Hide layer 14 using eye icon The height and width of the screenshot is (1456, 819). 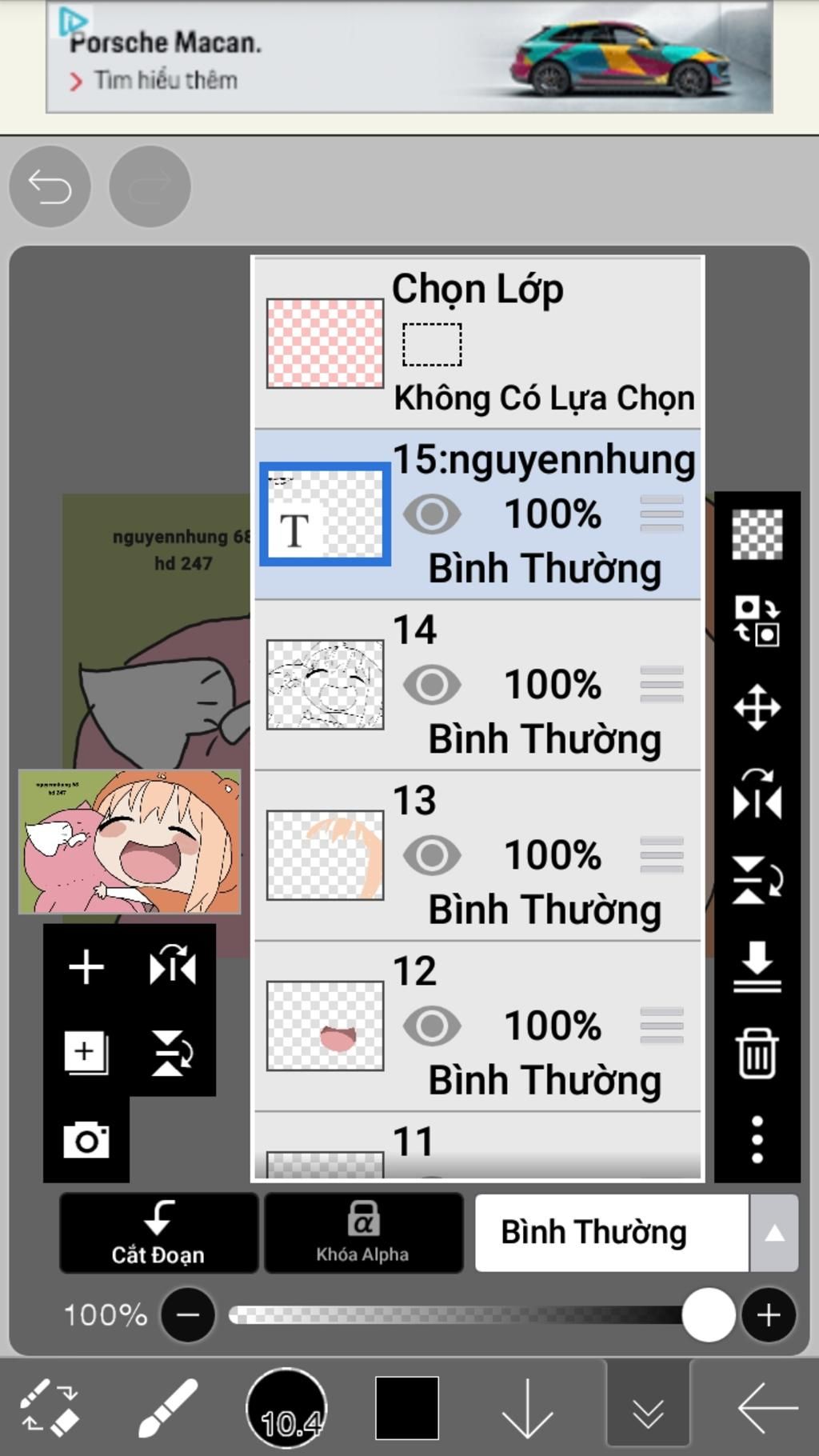pyautogui.click(x=432, y=685)
